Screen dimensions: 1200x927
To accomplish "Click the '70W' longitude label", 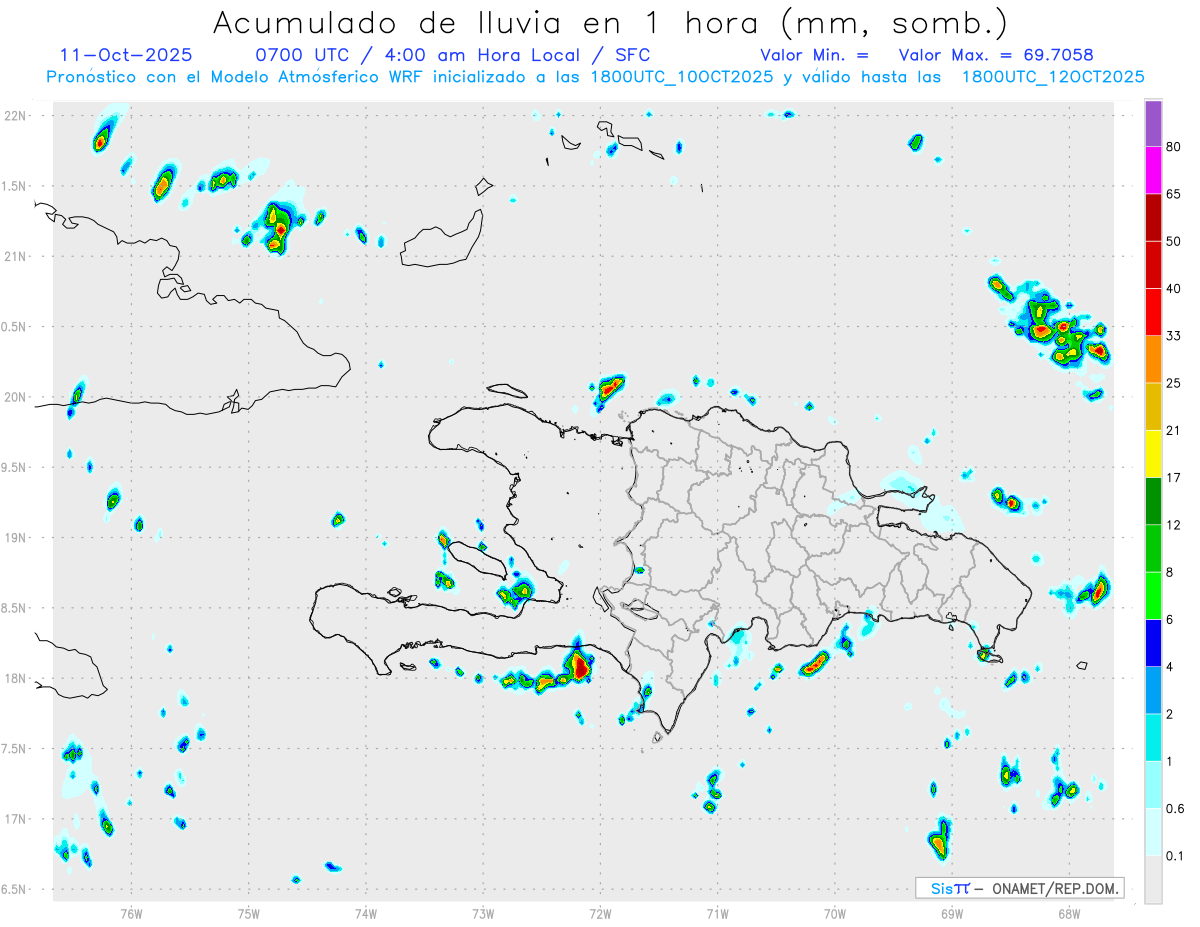I will tap(835, 914).
